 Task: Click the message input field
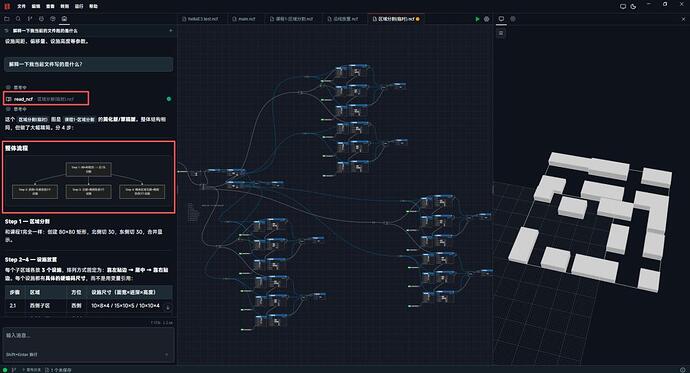[x=88, y=344]
